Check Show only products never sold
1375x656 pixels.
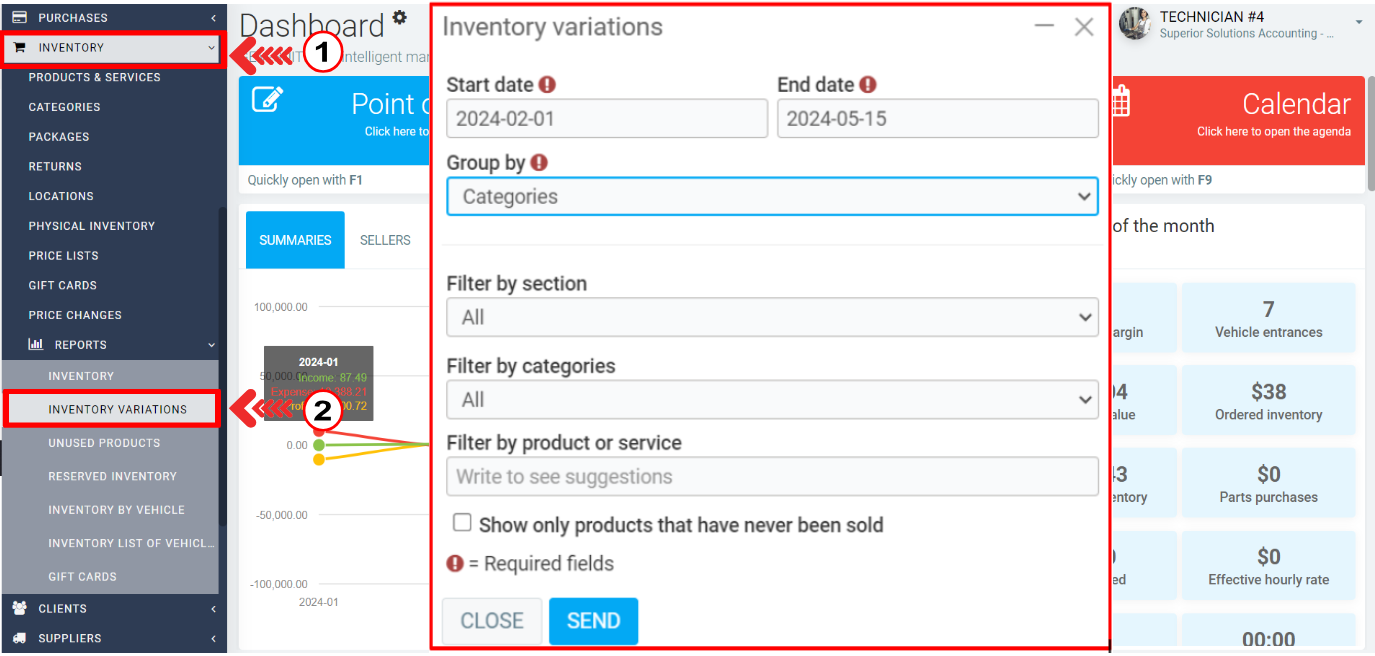click(x=462, y=523)
